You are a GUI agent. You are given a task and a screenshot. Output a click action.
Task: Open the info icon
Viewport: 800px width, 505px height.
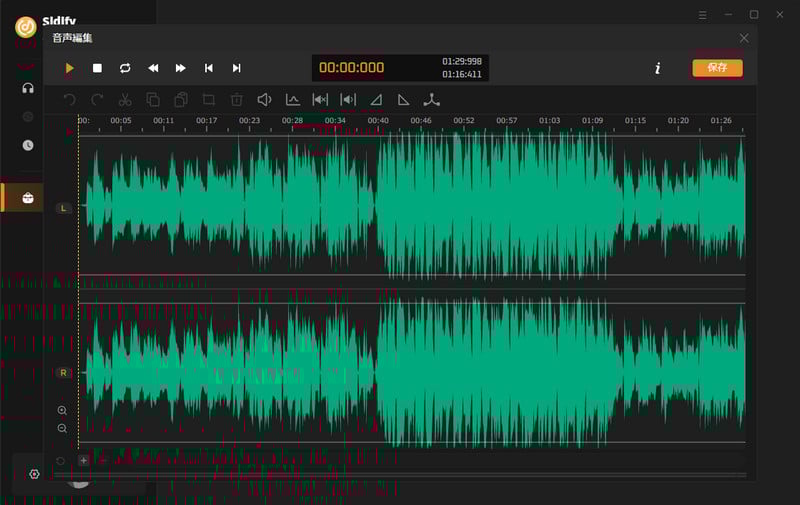[658, 68]
